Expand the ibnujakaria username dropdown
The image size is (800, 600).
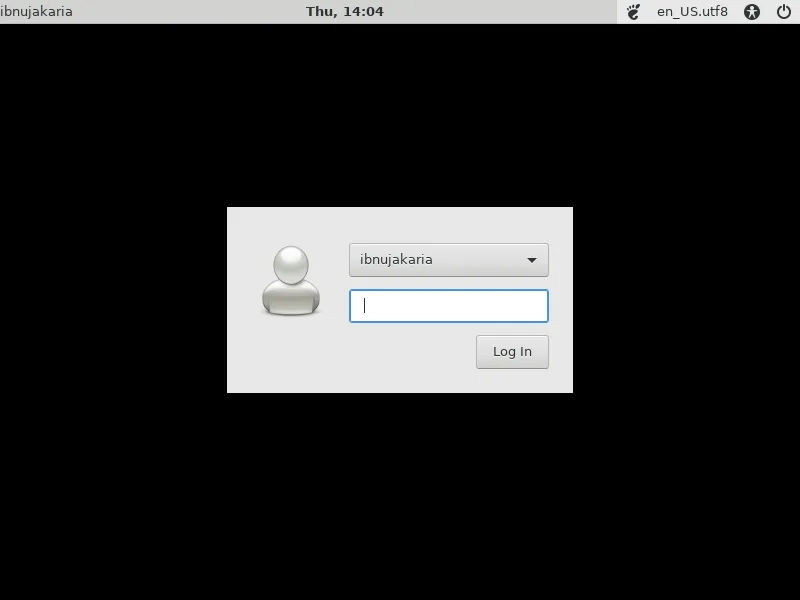(x=449, y=260)
